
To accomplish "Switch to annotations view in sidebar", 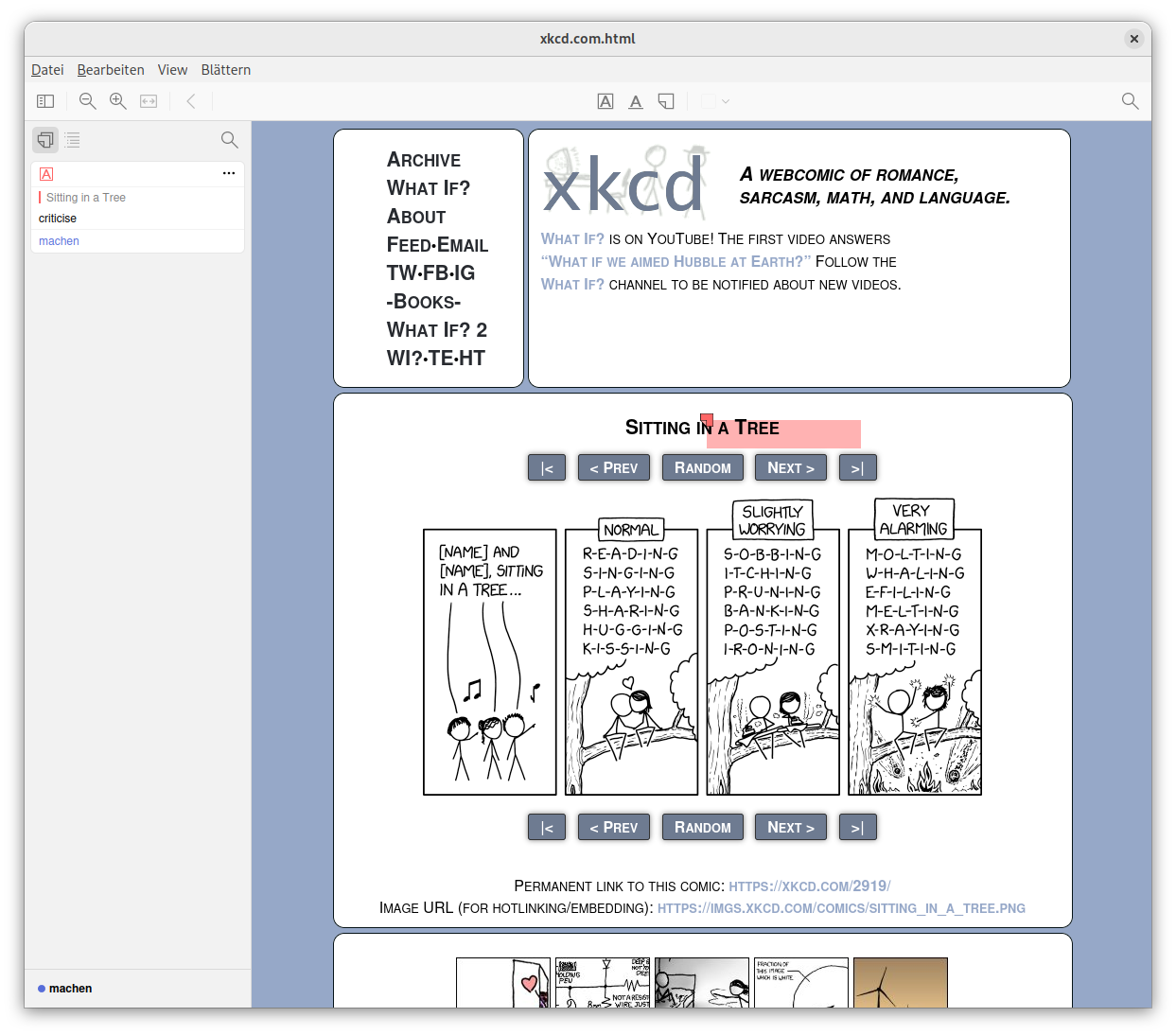I will (x=45, y=140).
